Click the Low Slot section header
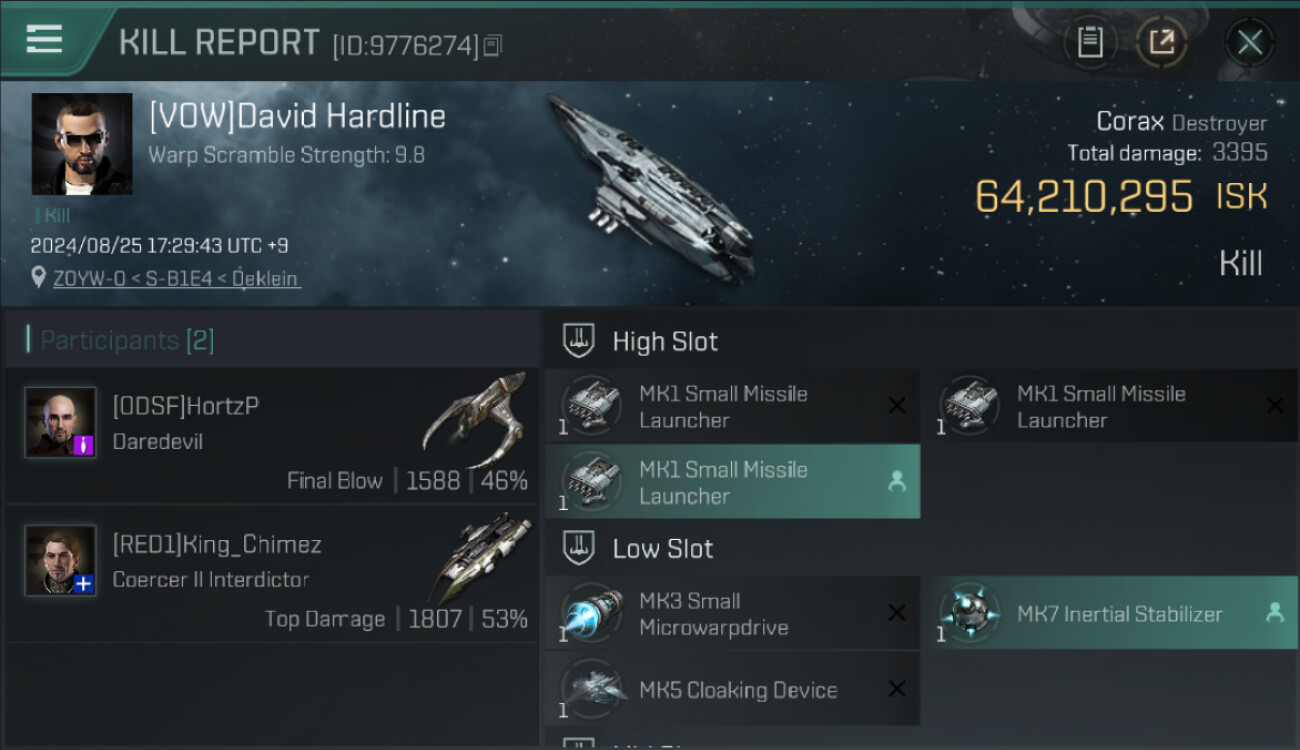The height and width of the screenshot is (750, 1300). coord(663,549)
